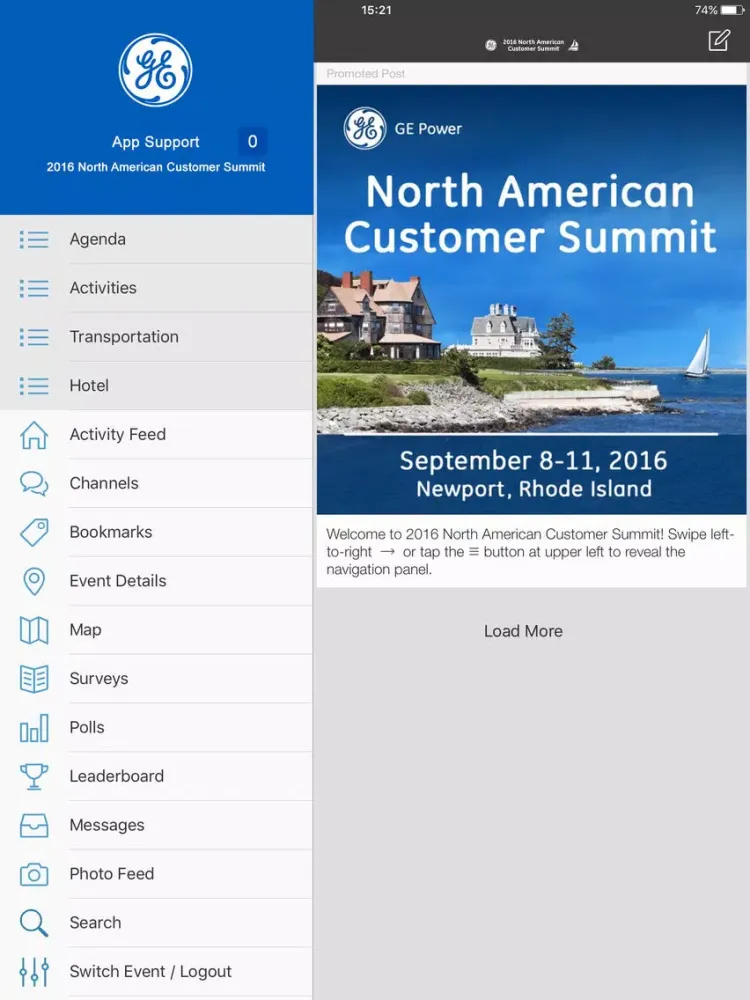Select Search in the side menu

pos(156,923)
